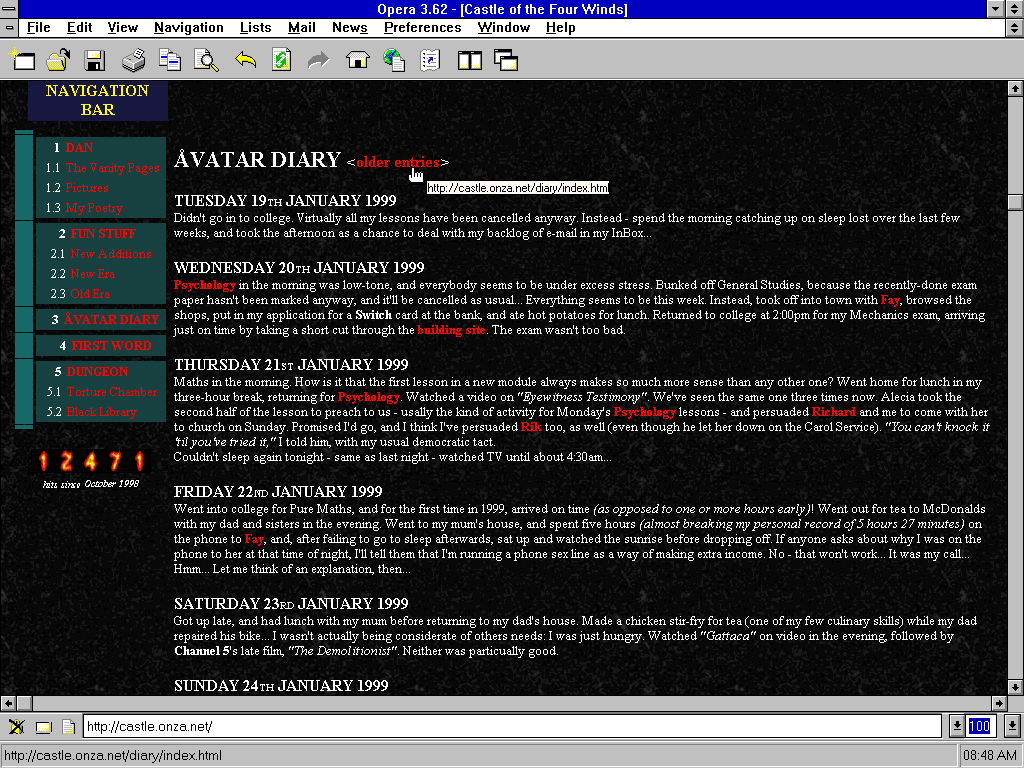Print the page using the printer icon
Screen dimensions: 1024x768
pos(133,61)
